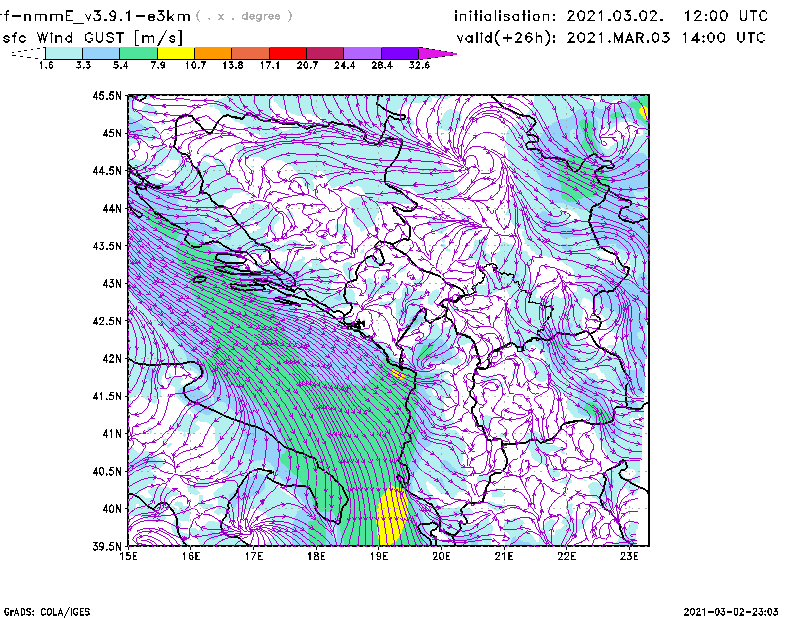Click the 40N latitude label

tap(112, 509)
